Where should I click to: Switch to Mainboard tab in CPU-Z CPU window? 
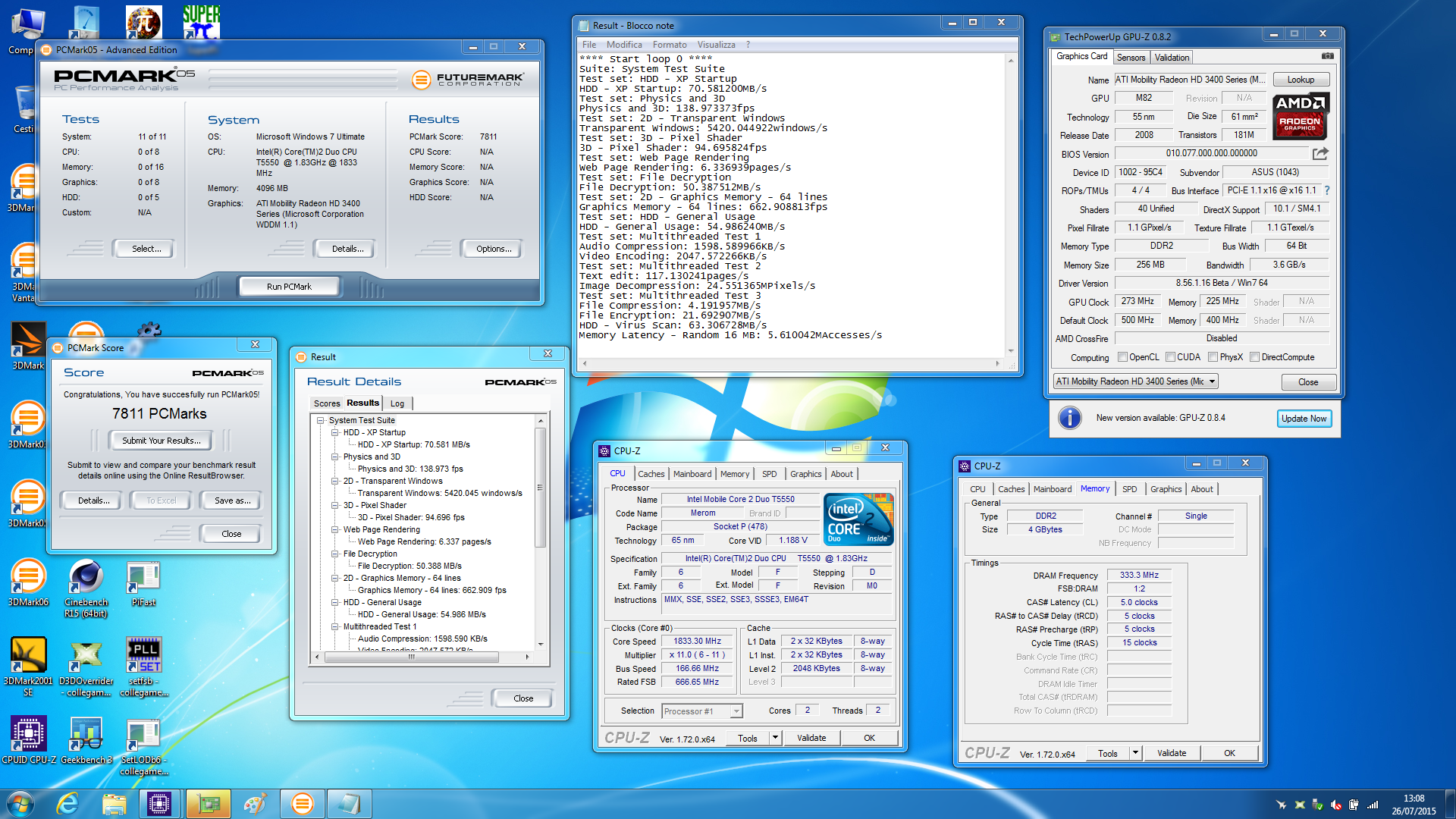(692, 474)
